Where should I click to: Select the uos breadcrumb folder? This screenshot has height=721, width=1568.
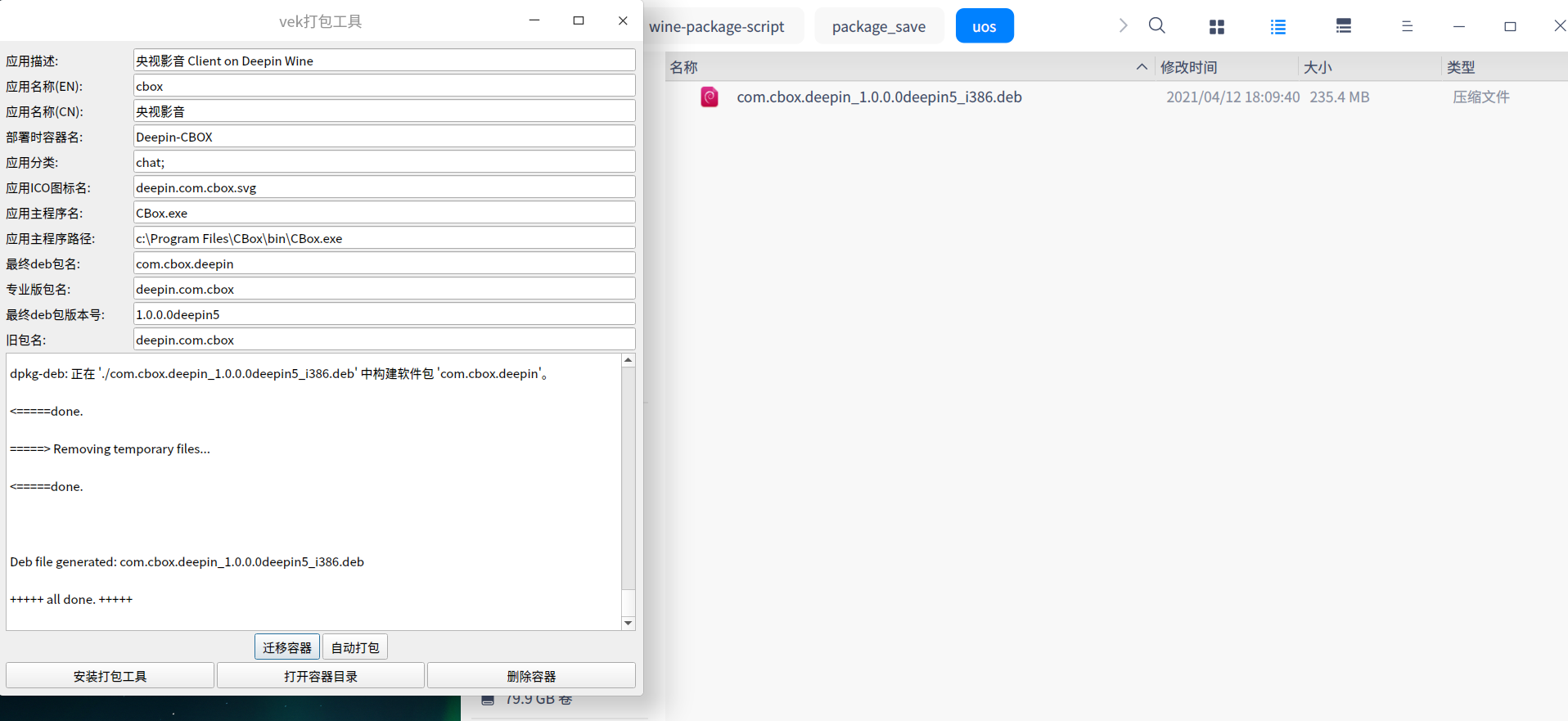(985, 26)
